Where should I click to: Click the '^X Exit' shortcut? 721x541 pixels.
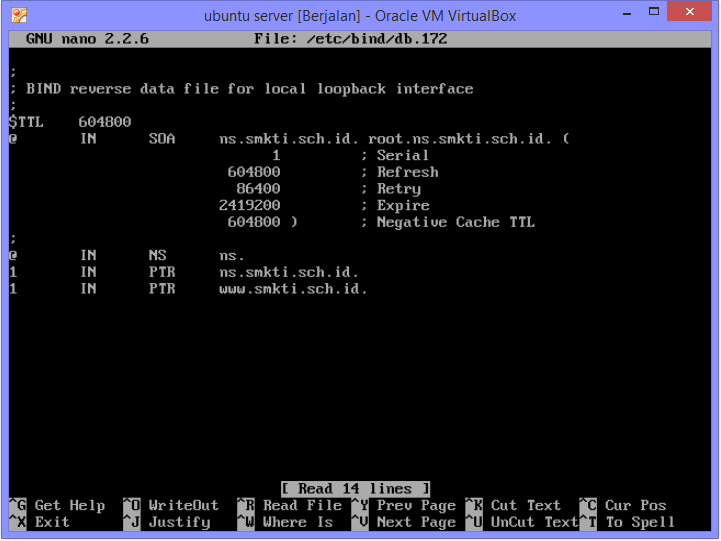[40, 522]
